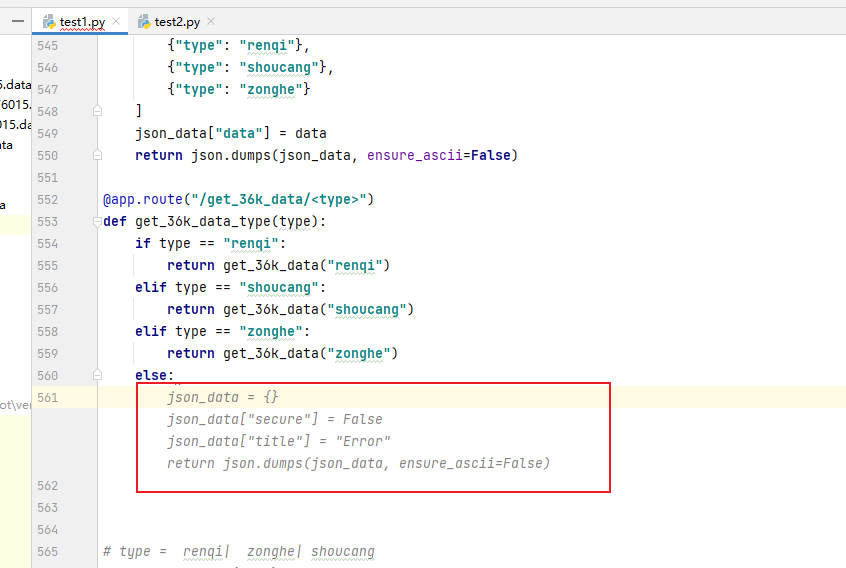This screenshot has width=846, height=568.
Task: Click the hide panel minus icon
Action: (17, 21)
